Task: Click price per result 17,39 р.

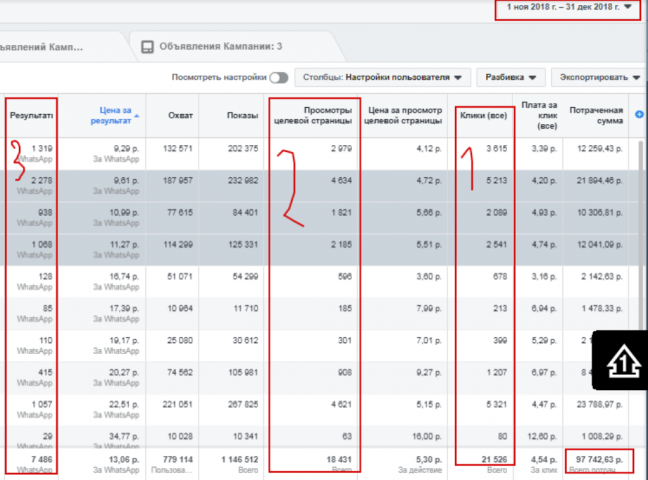Action: tap(124, 308)
